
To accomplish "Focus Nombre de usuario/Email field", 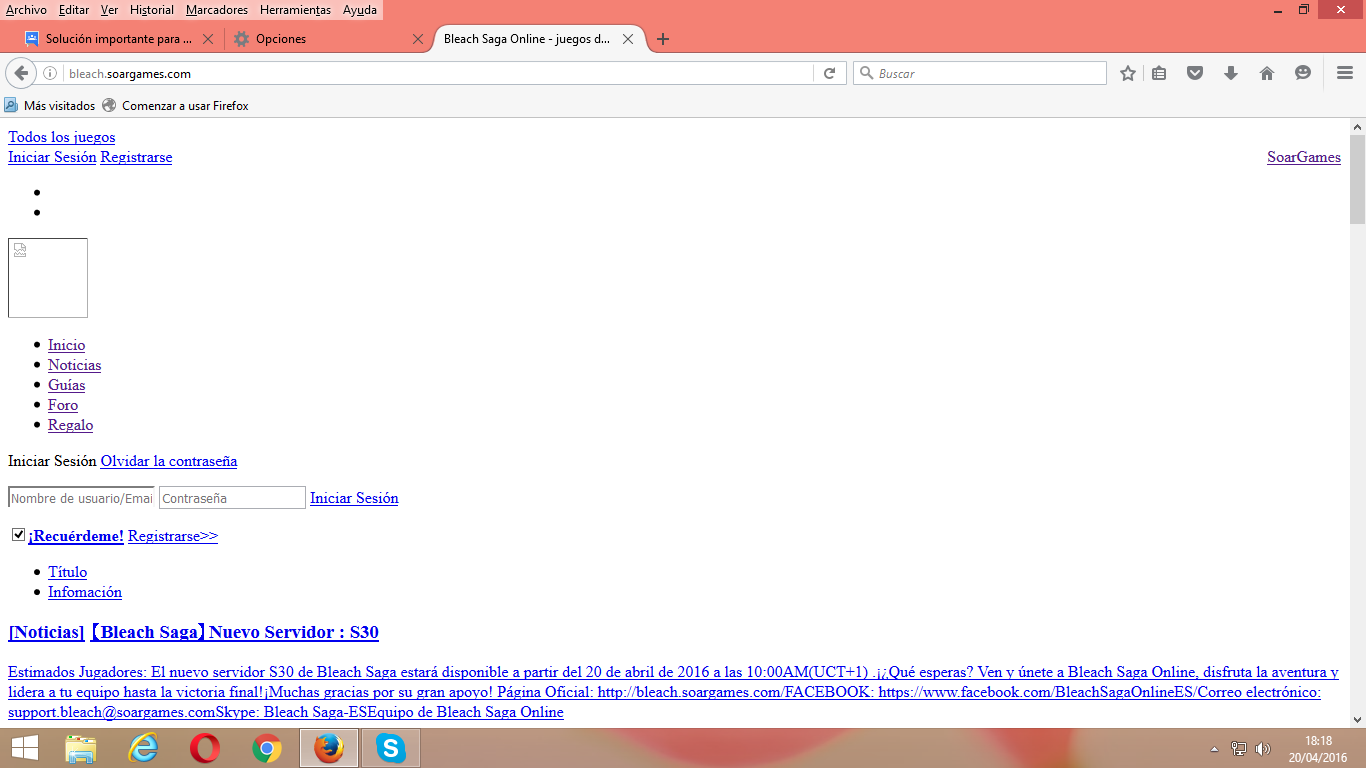I will click(81, 498).
